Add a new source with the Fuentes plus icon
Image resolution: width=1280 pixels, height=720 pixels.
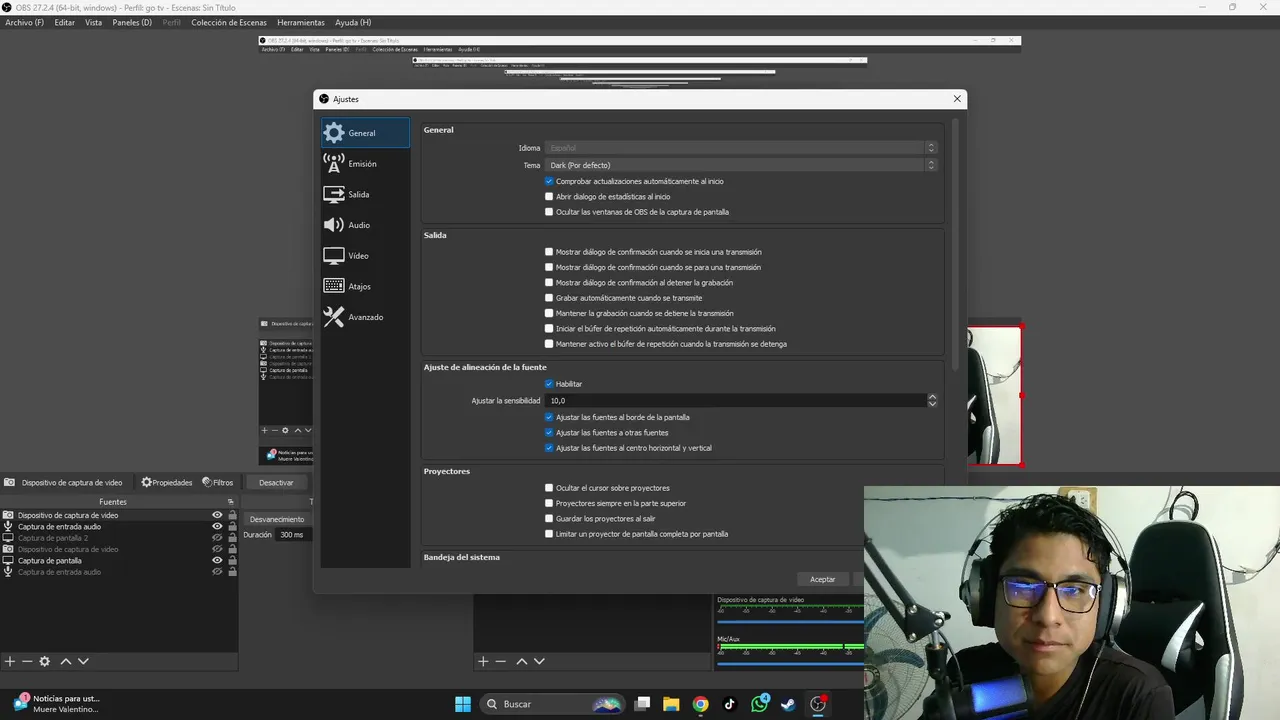click(x=10, y=661)
